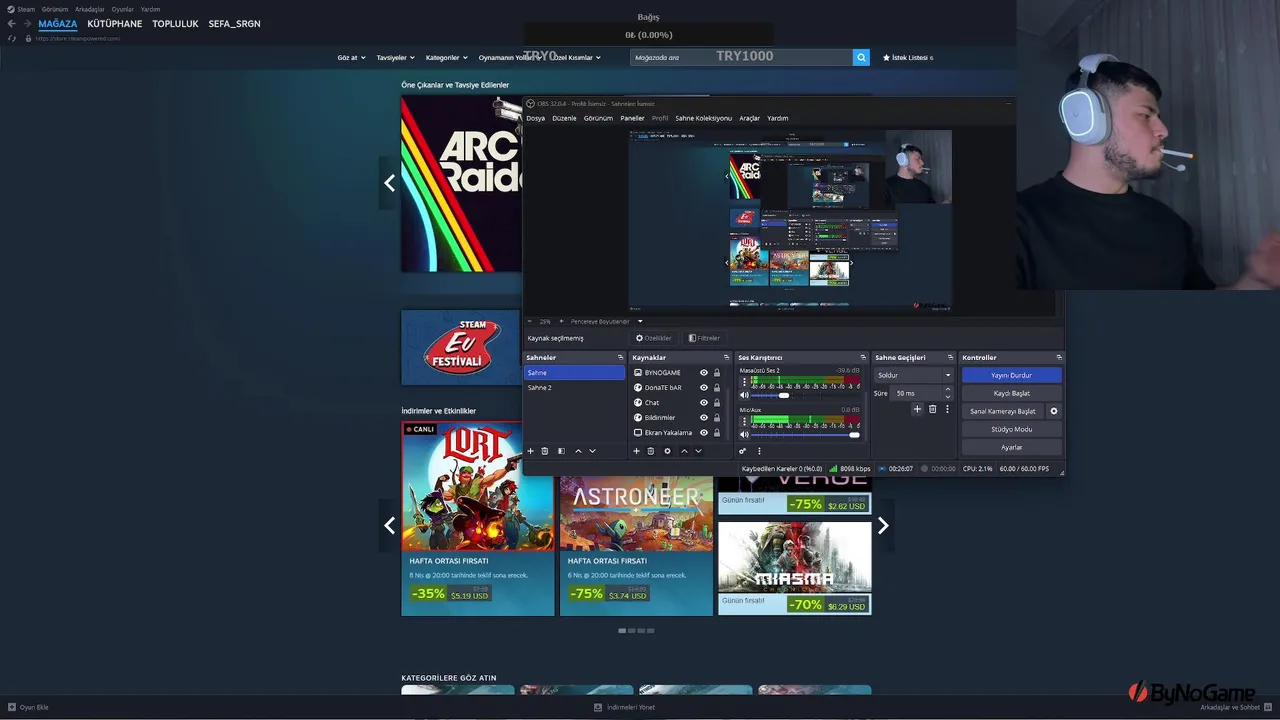Image resolution: width=1280 pixels, height=720 pixels.
Task: Open Soldur transition dropdown
Action: pyautogui.click(x=914, y=375)
